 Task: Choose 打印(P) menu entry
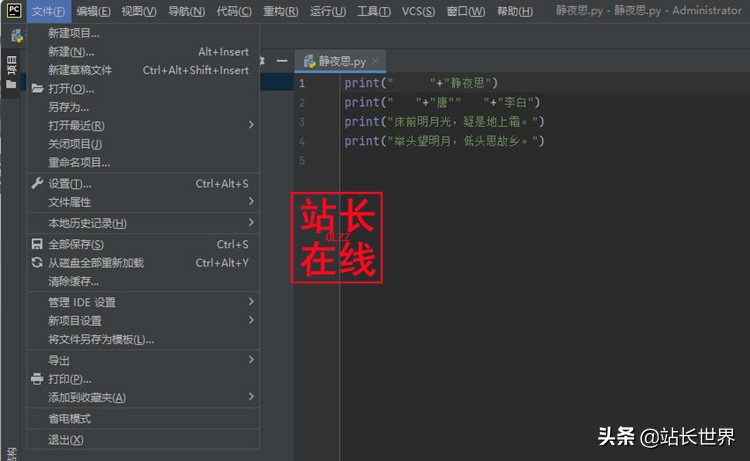pyautogui.click(x=143, y=379)
